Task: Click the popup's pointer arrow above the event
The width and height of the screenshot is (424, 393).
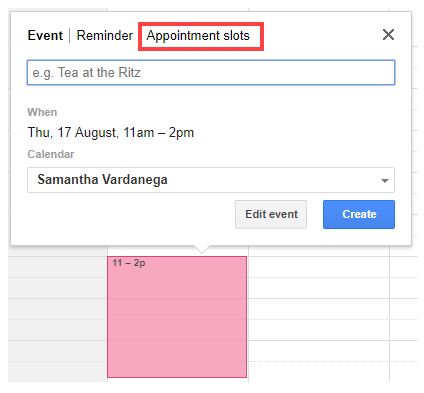Action: coord(201,250)
